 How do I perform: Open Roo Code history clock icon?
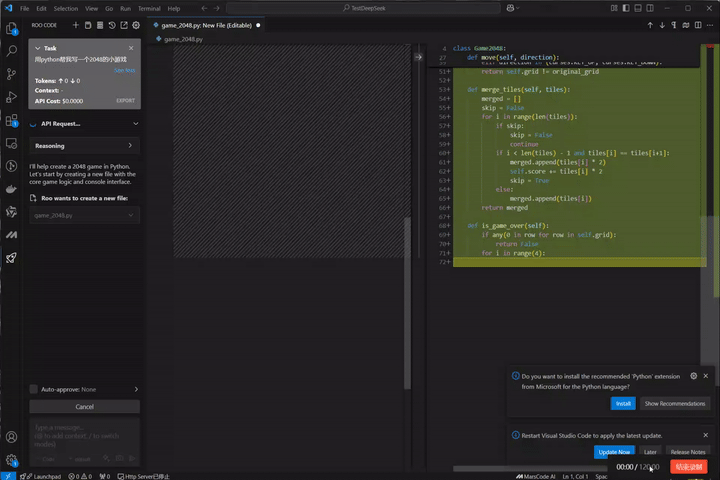pos(110,25)
